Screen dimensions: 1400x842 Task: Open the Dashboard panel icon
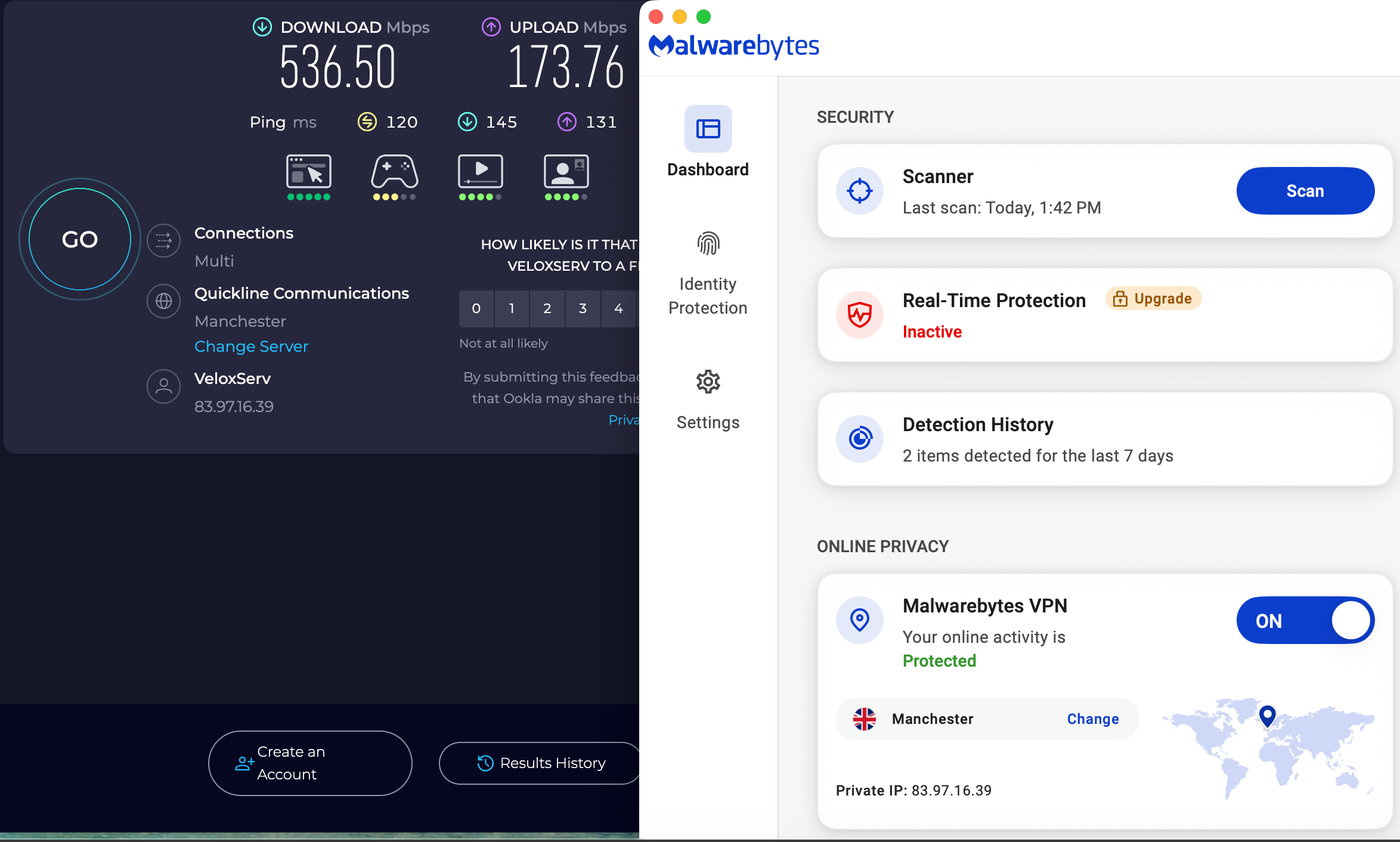(707, 128)
